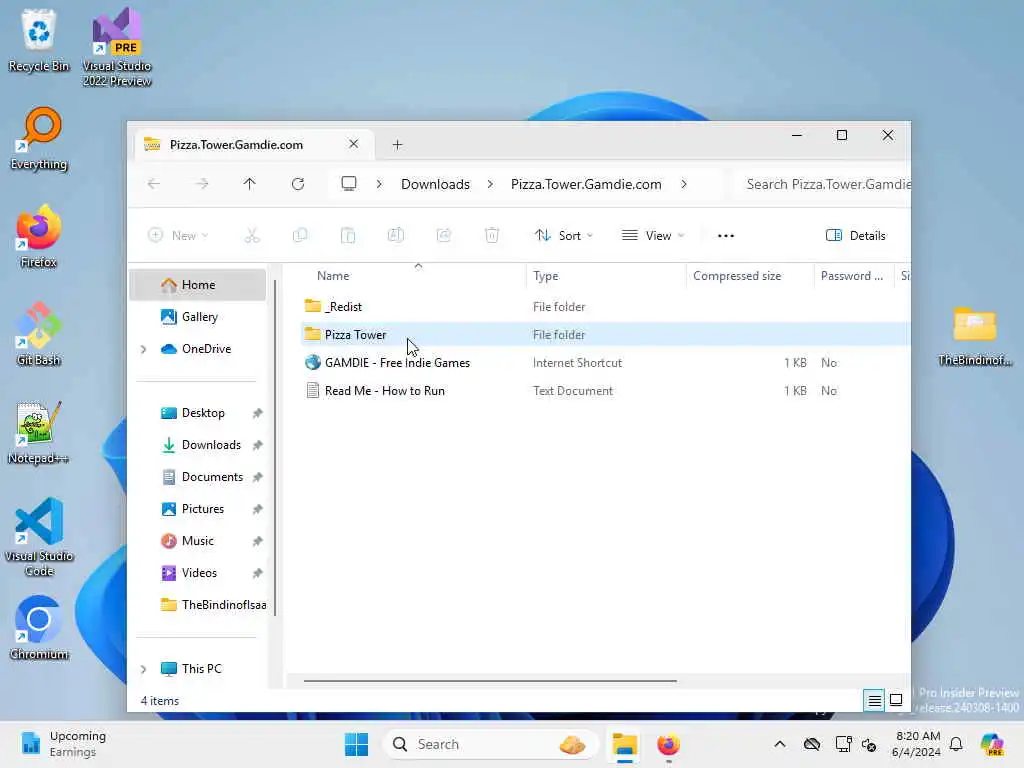The height and width of the screenshot is (768, 1024).
Task: Open Downloads quick access item
Action: (198, 445)
